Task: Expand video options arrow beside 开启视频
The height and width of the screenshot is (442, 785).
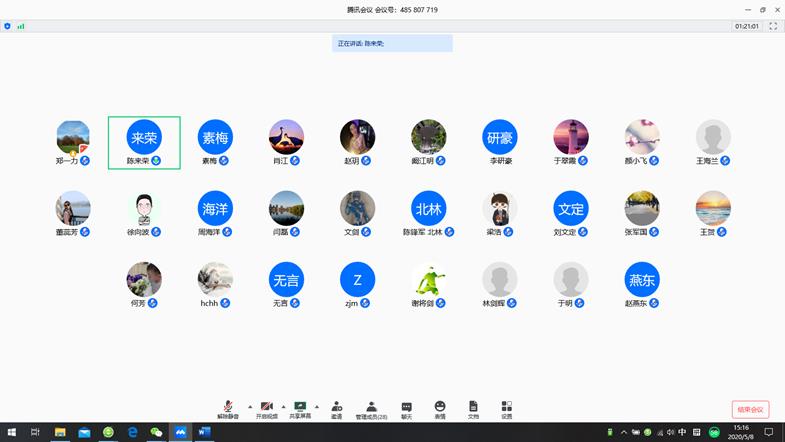Action: click(x=283, y=406)
